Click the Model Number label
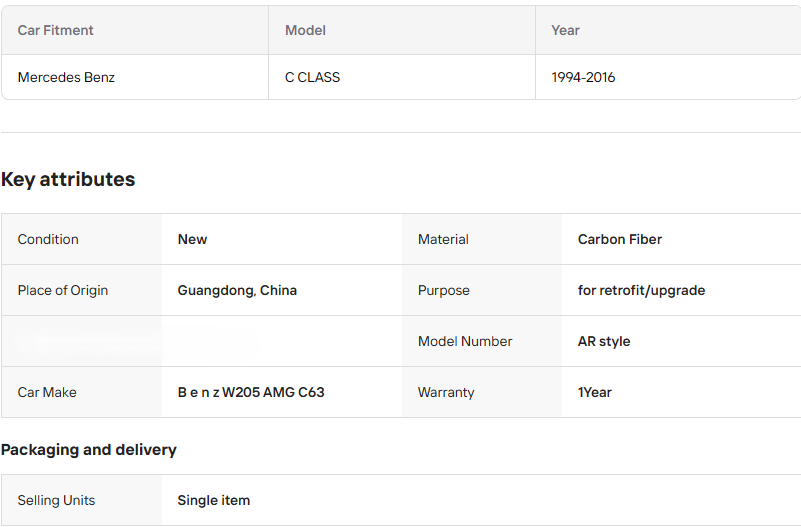The image size is (801, 527). tap(465, 341)
